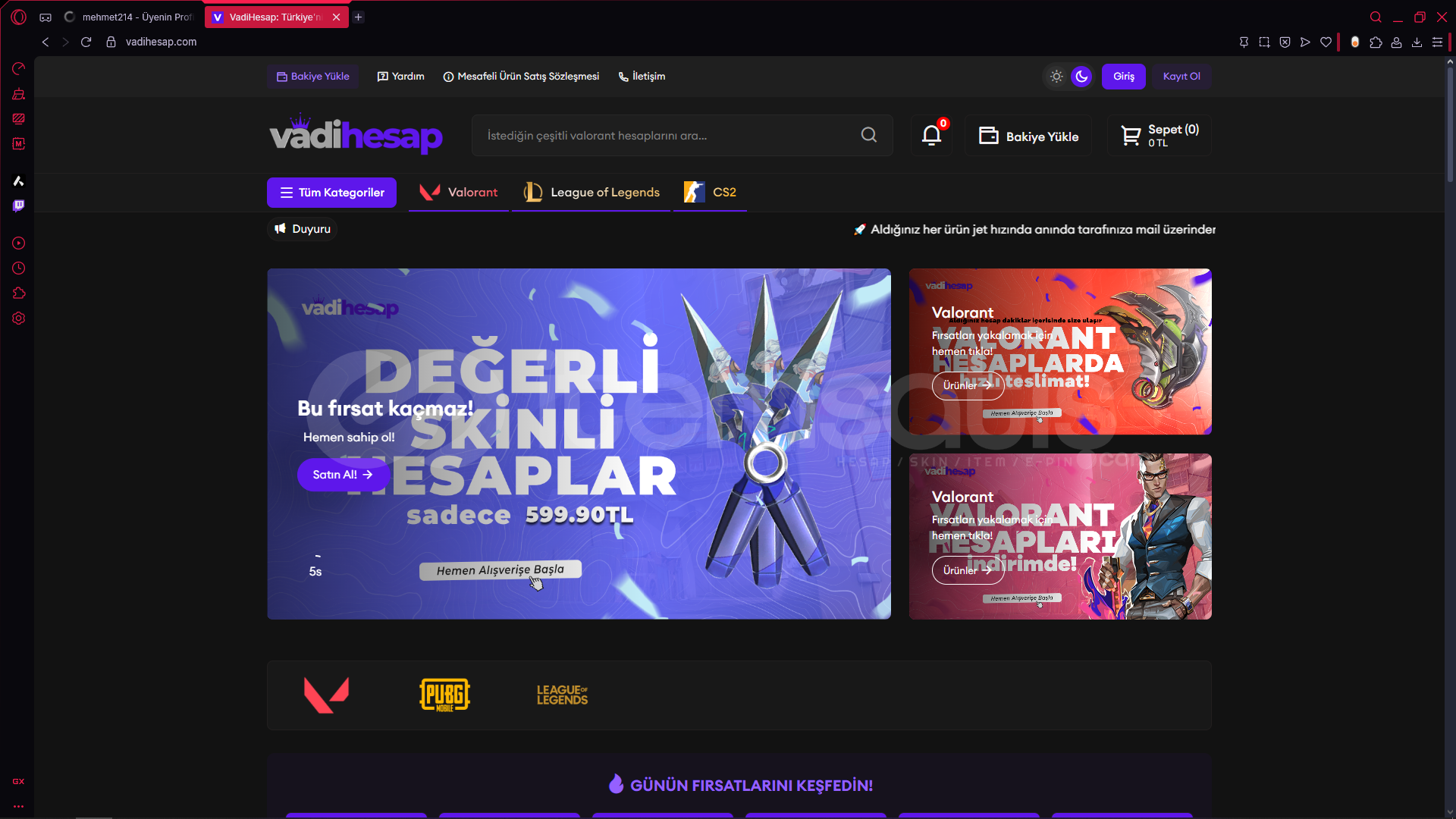Go back to previous page
Viewport: 1456px width, 819px height.
point(45,42)
